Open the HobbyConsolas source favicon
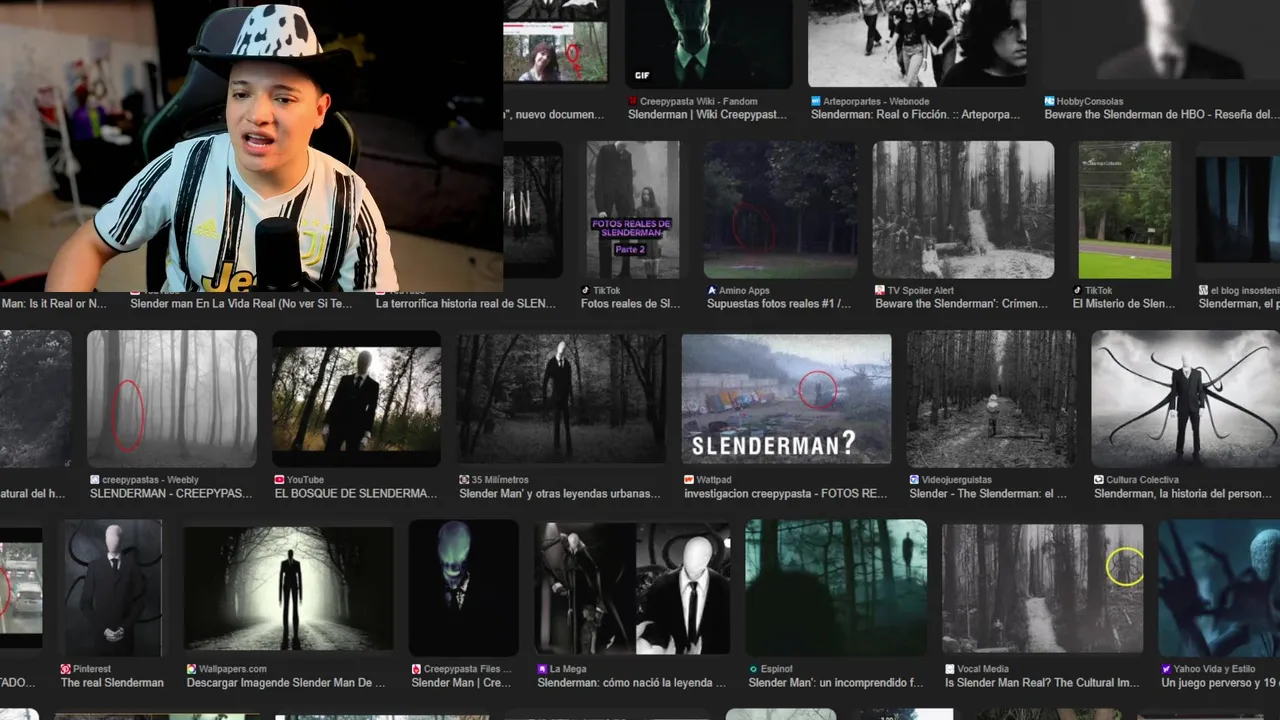Viewport: 1280px width, 720px height. click(x=1049, y=101)
